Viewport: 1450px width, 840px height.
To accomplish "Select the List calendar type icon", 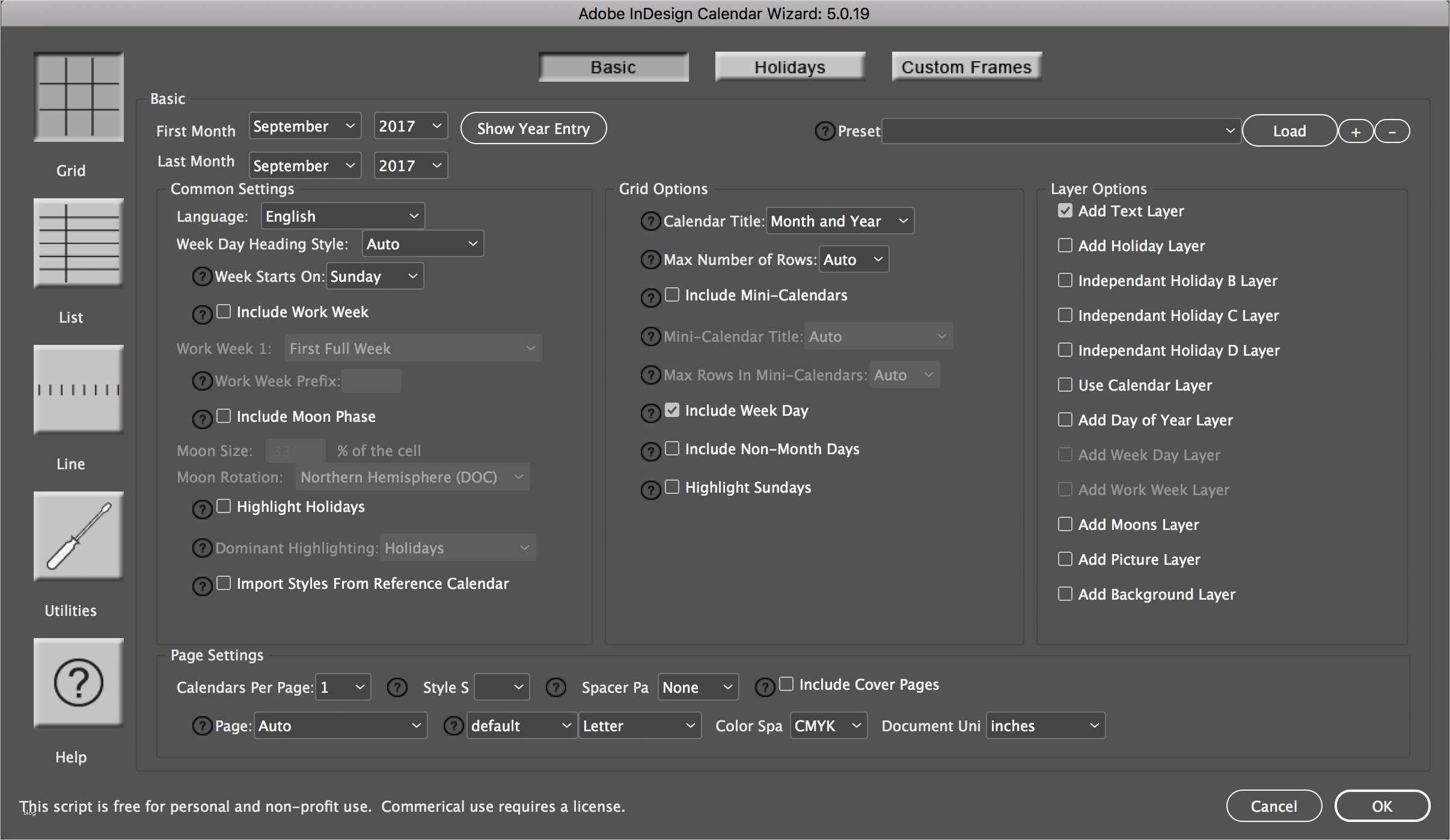I will [x=78, y=243].
